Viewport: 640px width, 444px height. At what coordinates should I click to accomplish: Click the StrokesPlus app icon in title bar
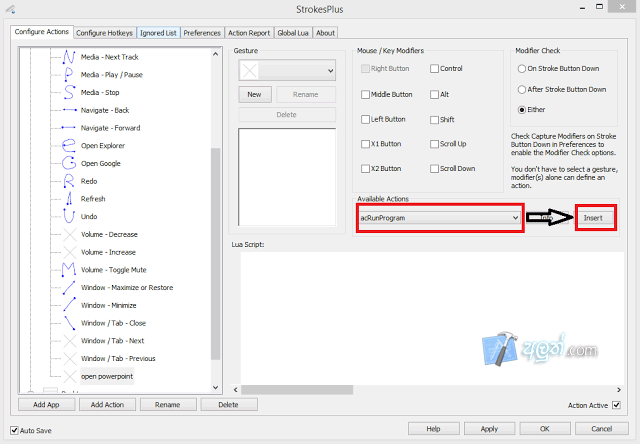pos(10,9)
